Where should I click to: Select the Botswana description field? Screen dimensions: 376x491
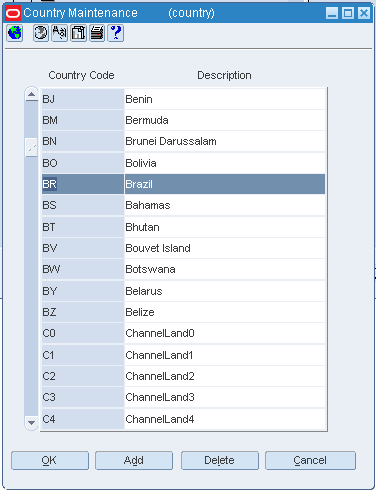point(225,269)
